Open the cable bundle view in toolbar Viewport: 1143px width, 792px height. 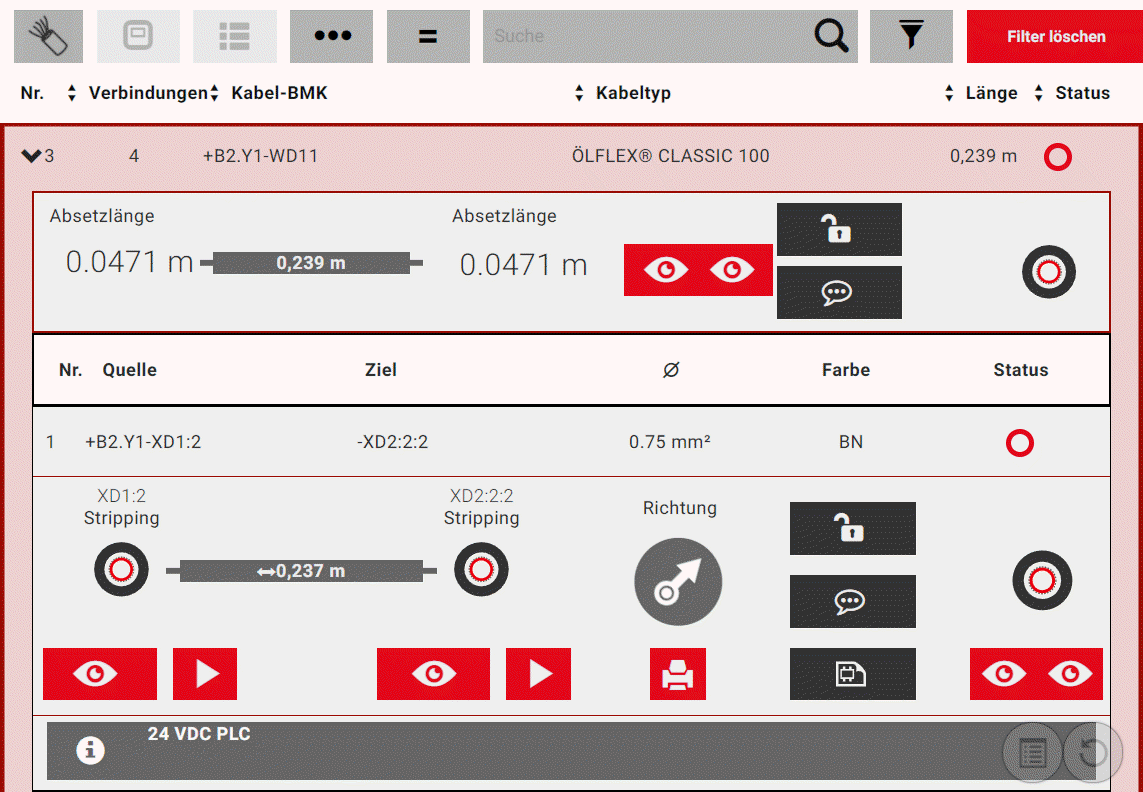[x=48, y=36]
